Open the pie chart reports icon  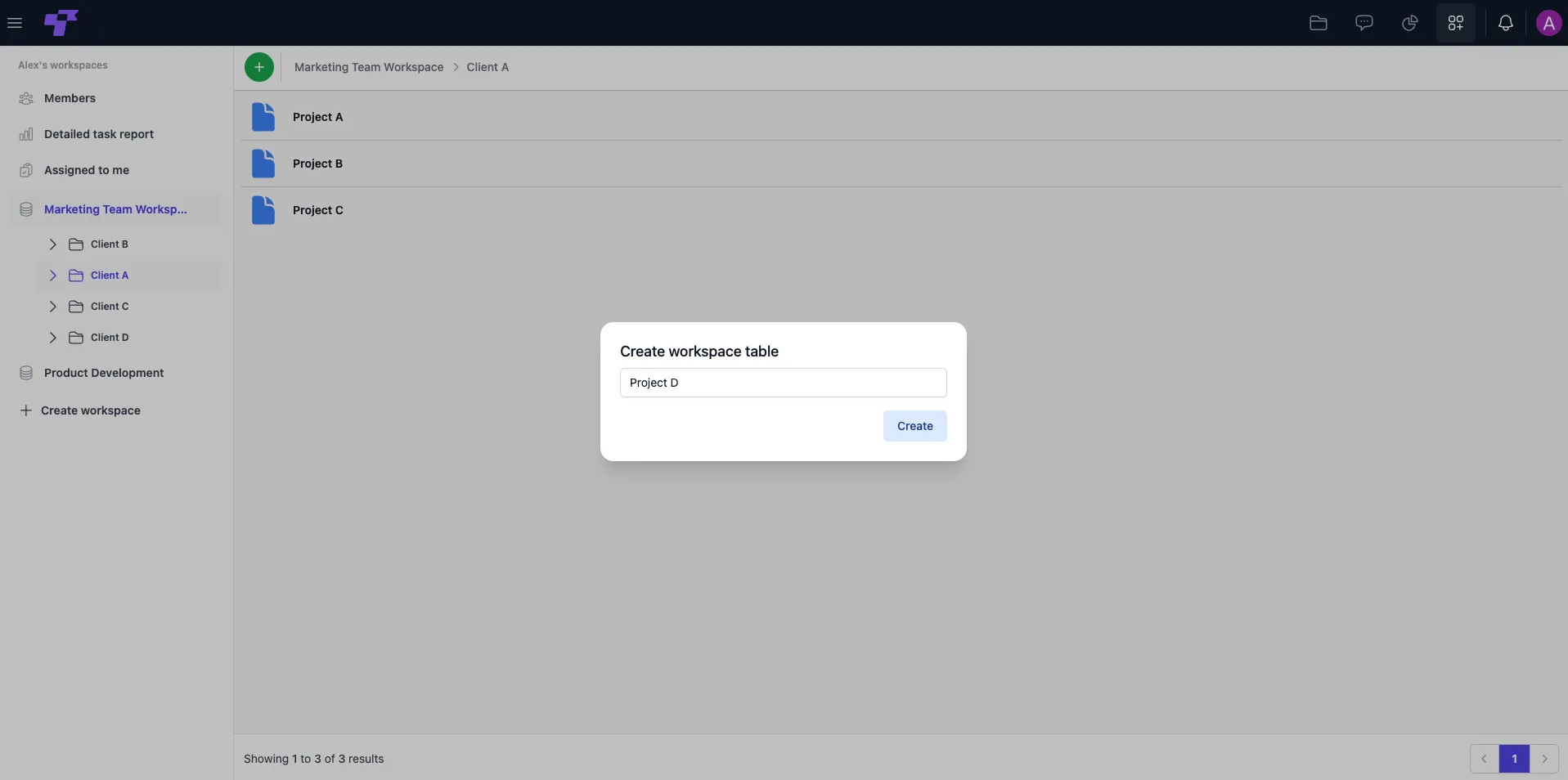(x=1409, y=23)
